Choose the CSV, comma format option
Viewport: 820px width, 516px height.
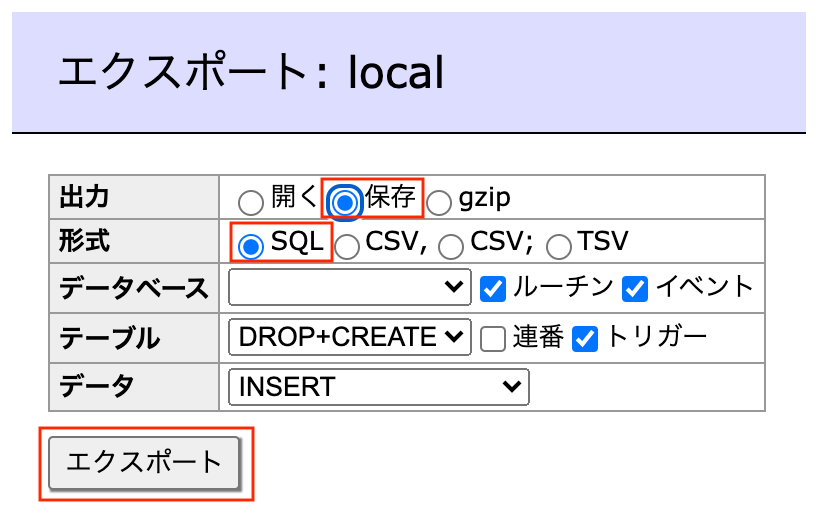[x=347, y=246]
